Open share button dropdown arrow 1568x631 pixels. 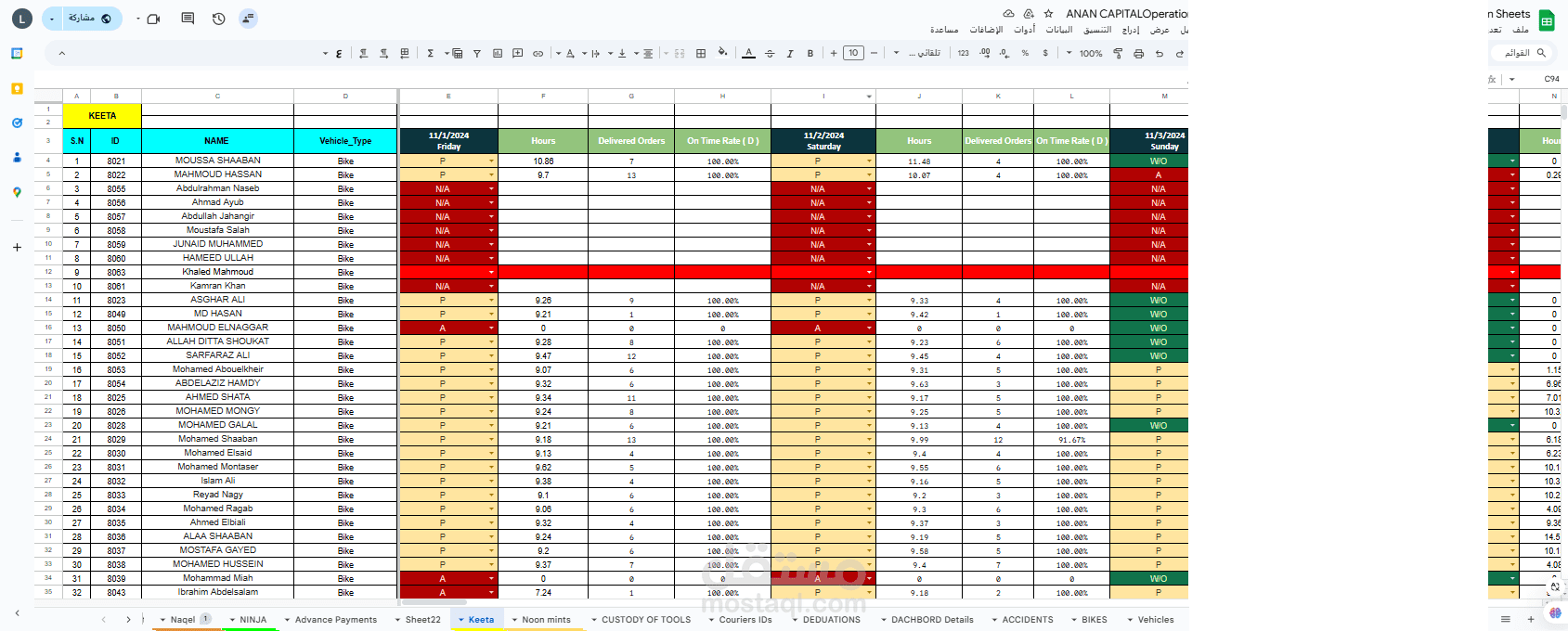coord(52,19)
